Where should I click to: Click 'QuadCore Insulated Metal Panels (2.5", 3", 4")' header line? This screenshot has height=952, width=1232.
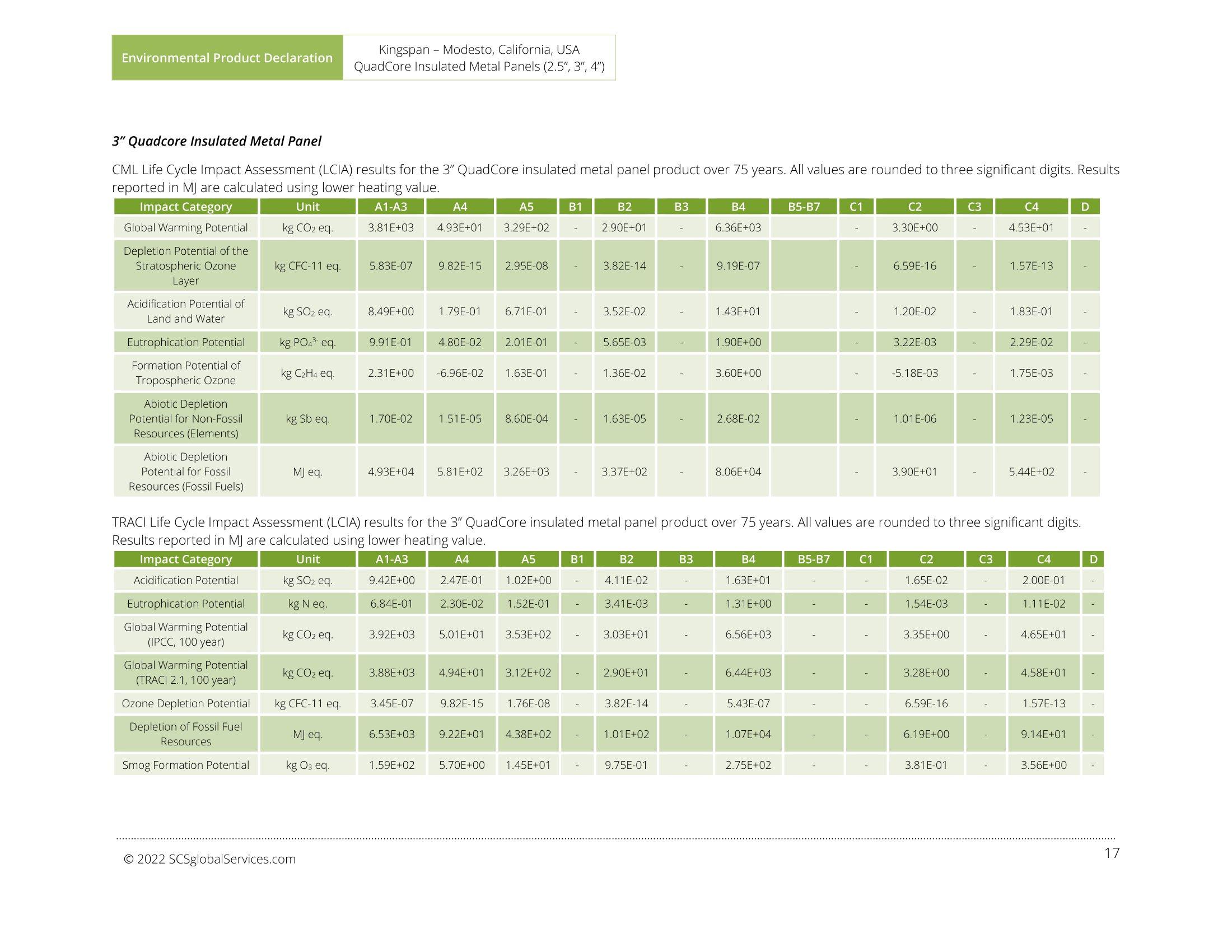(479, 67)
